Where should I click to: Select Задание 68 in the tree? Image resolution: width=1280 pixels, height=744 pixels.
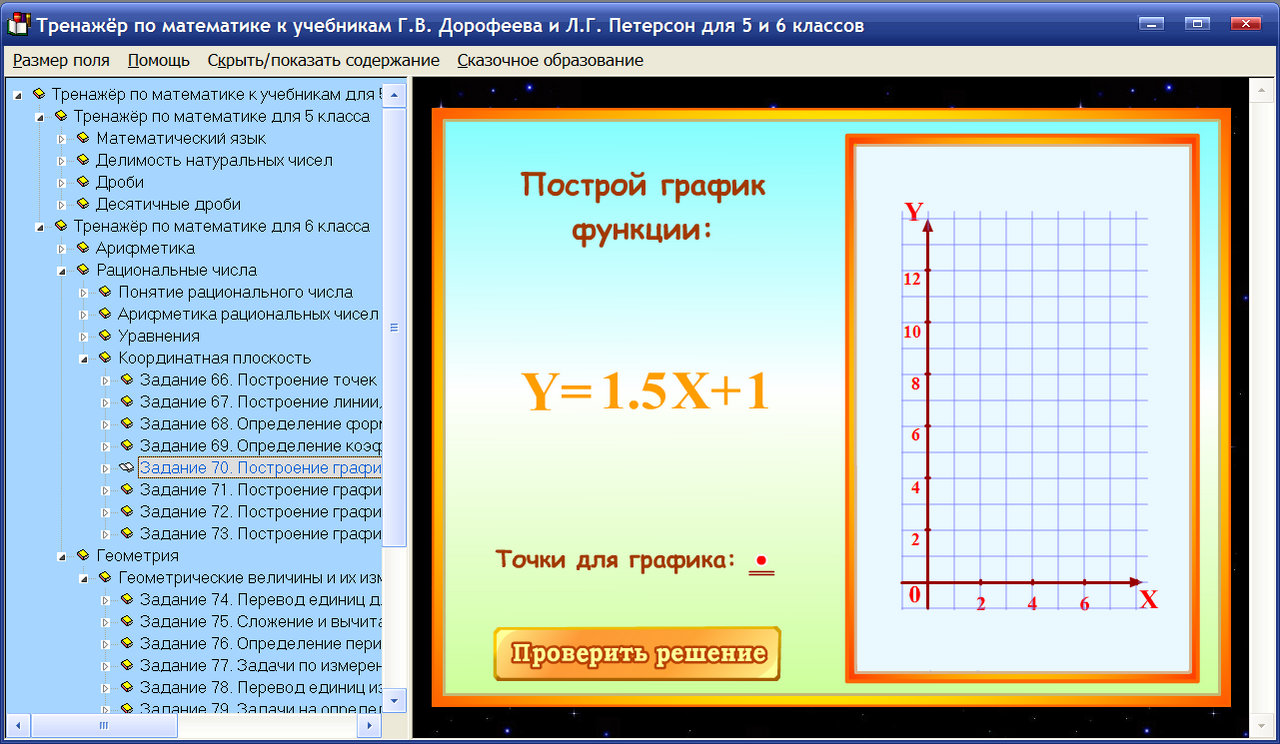pyautogui.click(x=240, y=423)
